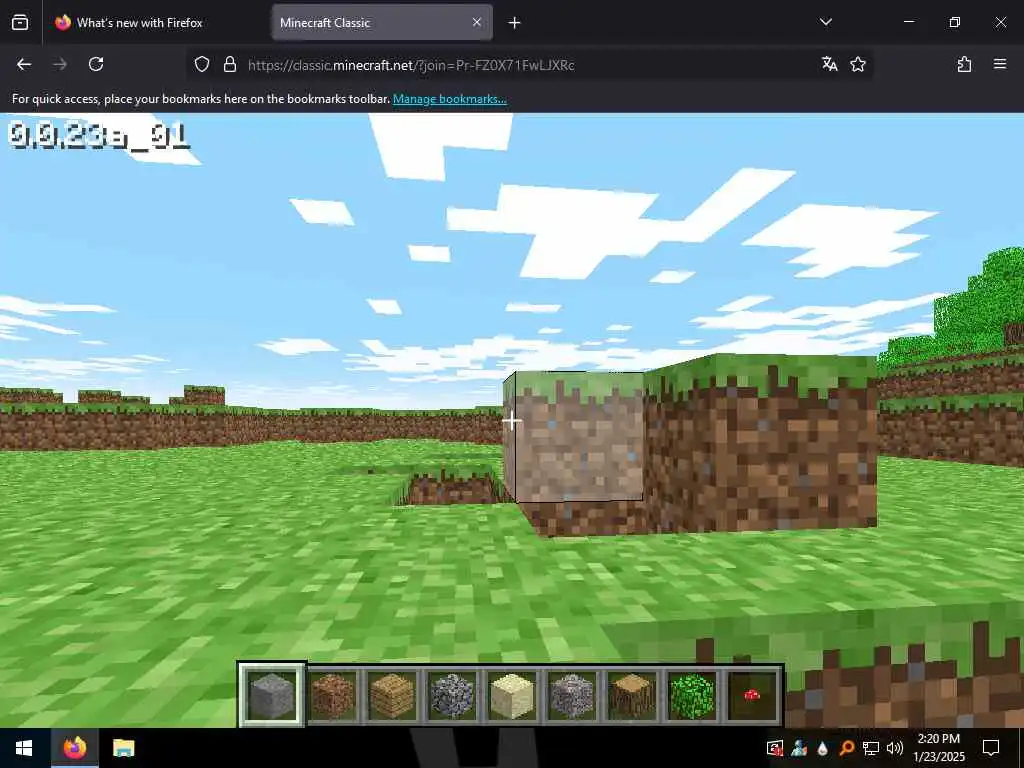The image size is (1024, 768).
Task: Reload the Minecraft Classic page
Action: point(96,64)
